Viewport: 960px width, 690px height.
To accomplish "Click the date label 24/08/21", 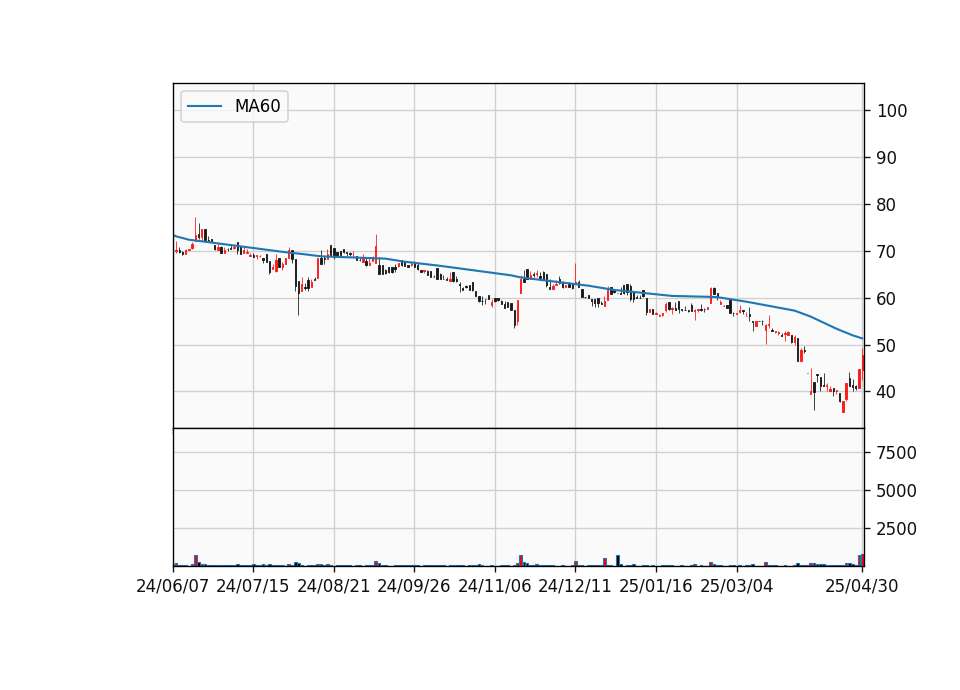I will point(334,586).
